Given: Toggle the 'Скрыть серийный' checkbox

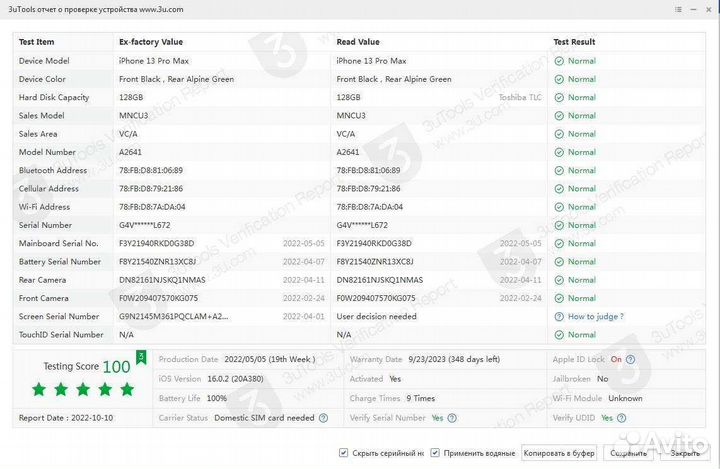Looking at the screenshot, I should [343, 453].
